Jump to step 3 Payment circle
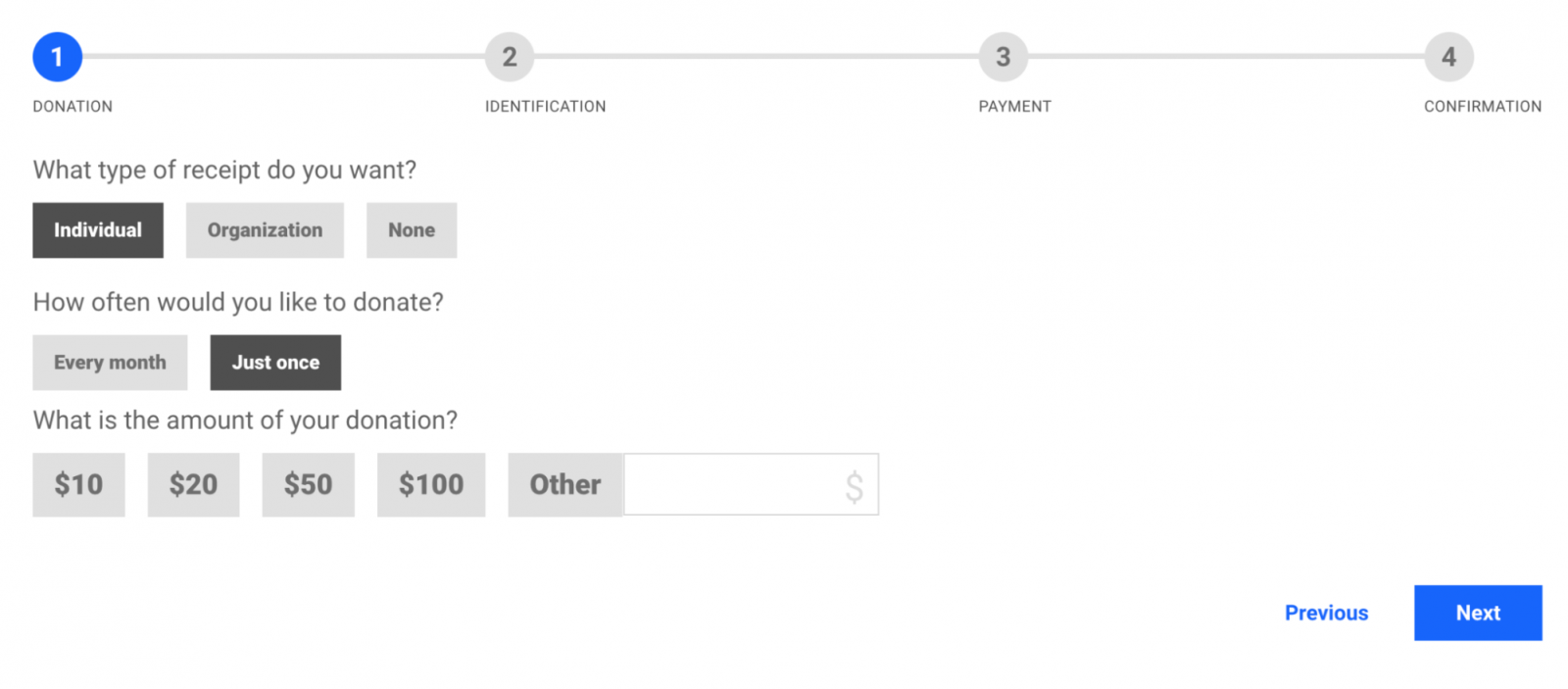The image size is (1568, 689). point(1003,57)
